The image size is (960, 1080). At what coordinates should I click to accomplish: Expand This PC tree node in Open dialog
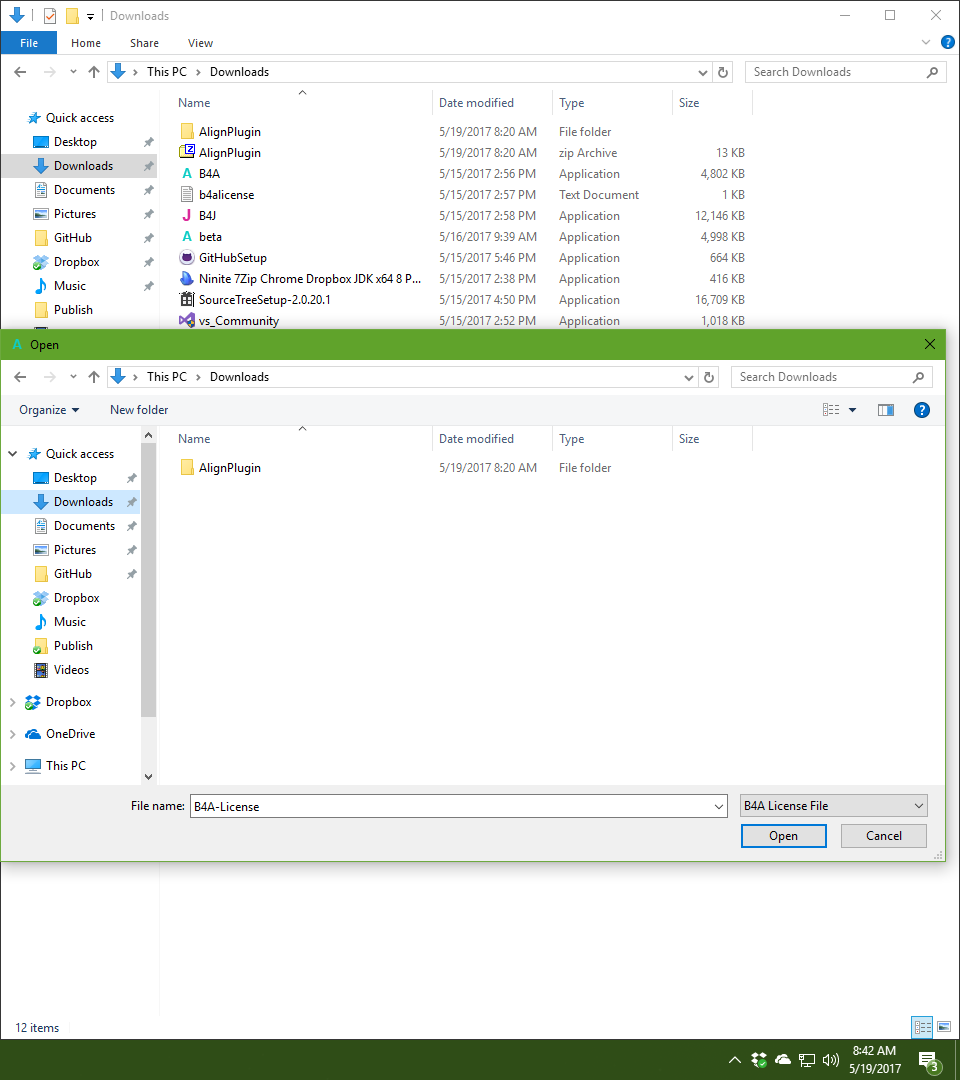(12, 765)
